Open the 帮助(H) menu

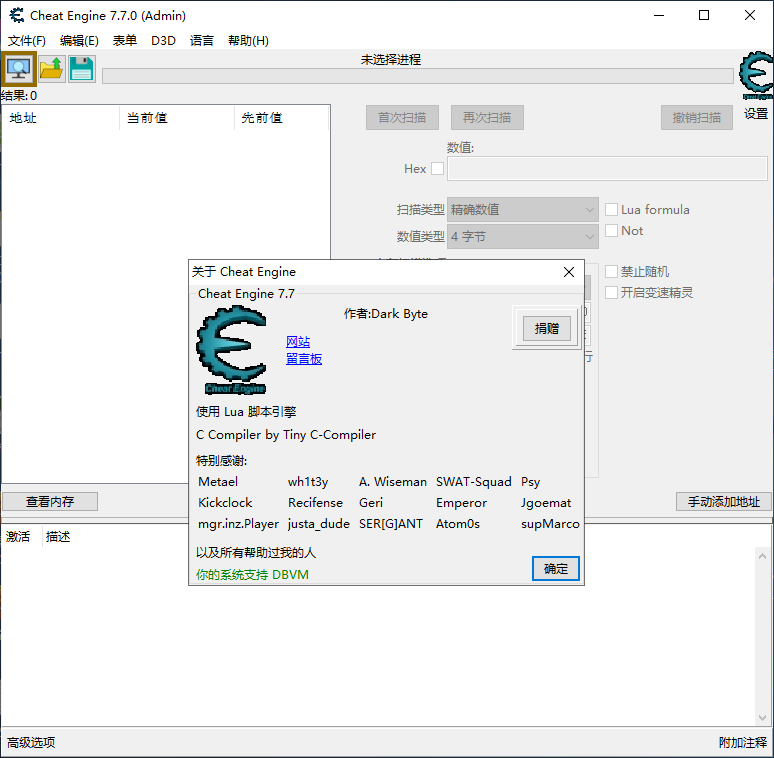click(x=248, y=40)
